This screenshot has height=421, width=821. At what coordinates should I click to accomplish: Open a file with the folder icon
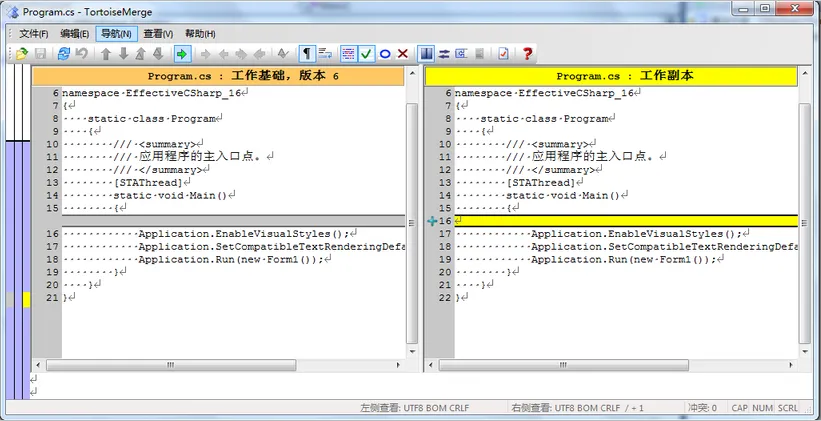[21, 53]
